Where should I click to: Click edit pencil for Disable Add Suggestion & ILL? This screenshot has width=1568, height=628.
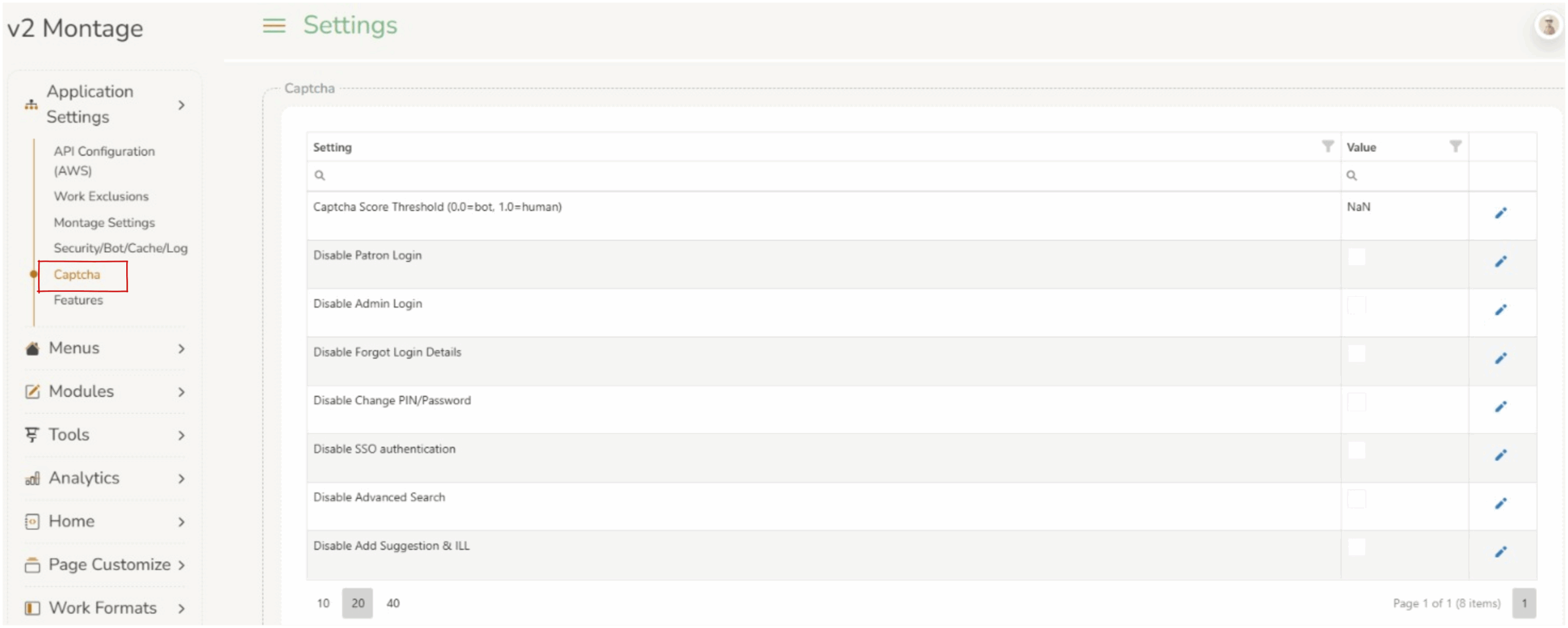pos(1500,551)
